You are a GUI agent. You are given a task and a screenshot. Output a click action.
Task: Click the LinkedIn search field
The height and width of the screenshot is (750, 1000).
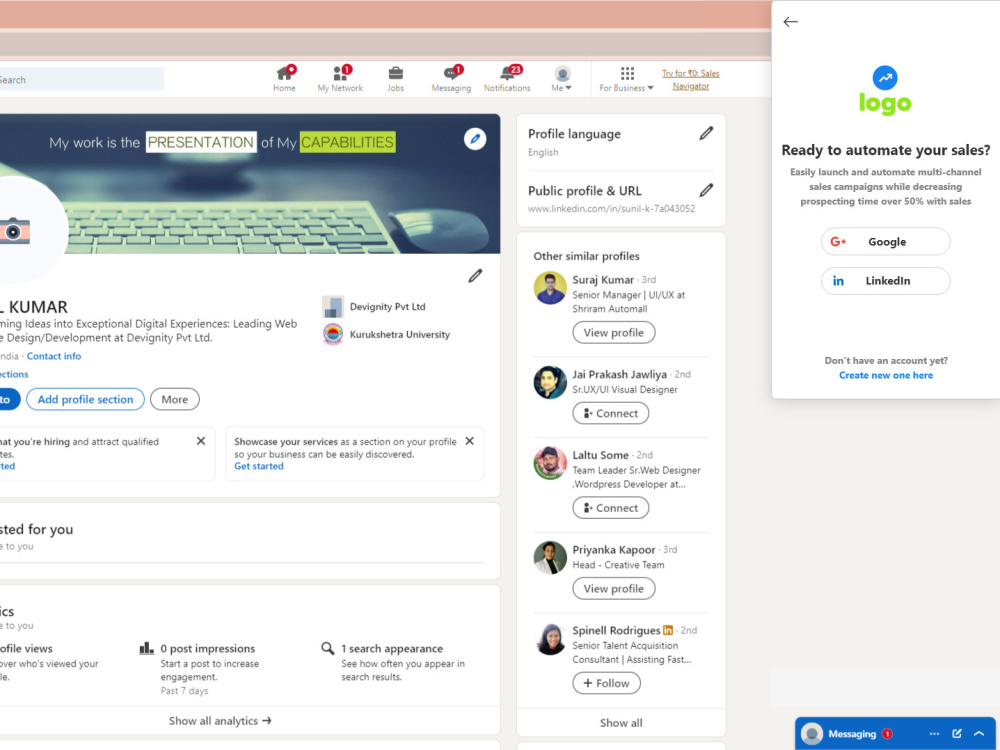80,80
